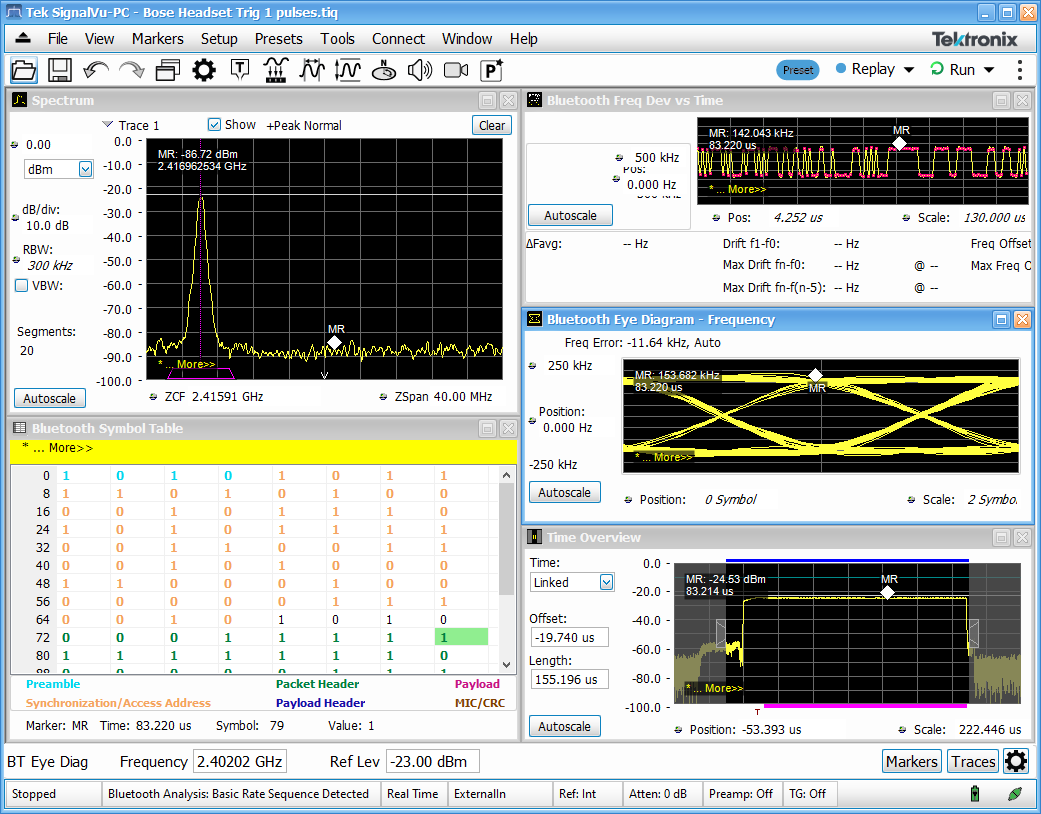Click the save floppy disk icon
1041x814 pixels.
[x=60, y=70]
